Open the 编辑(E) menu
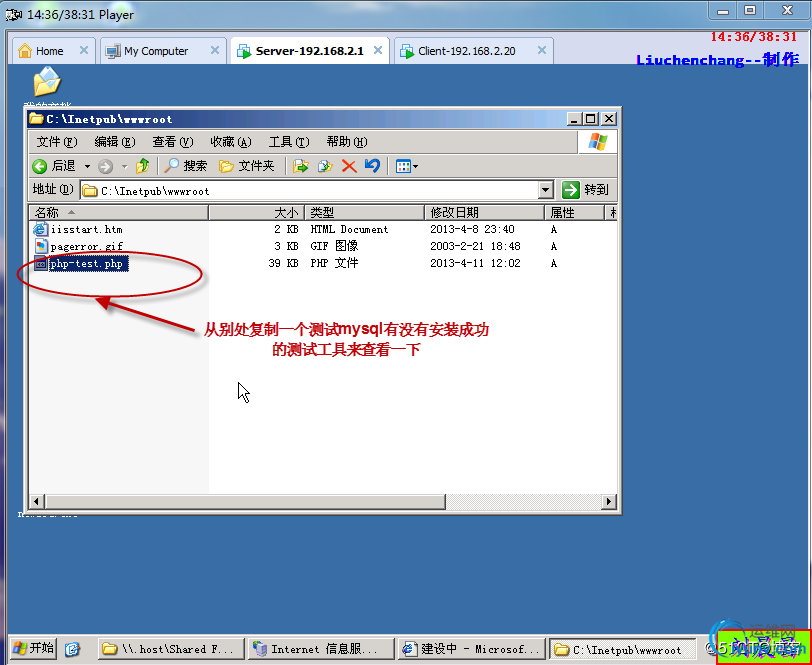Viewport: 812px width, 665px height. point(115,142)
